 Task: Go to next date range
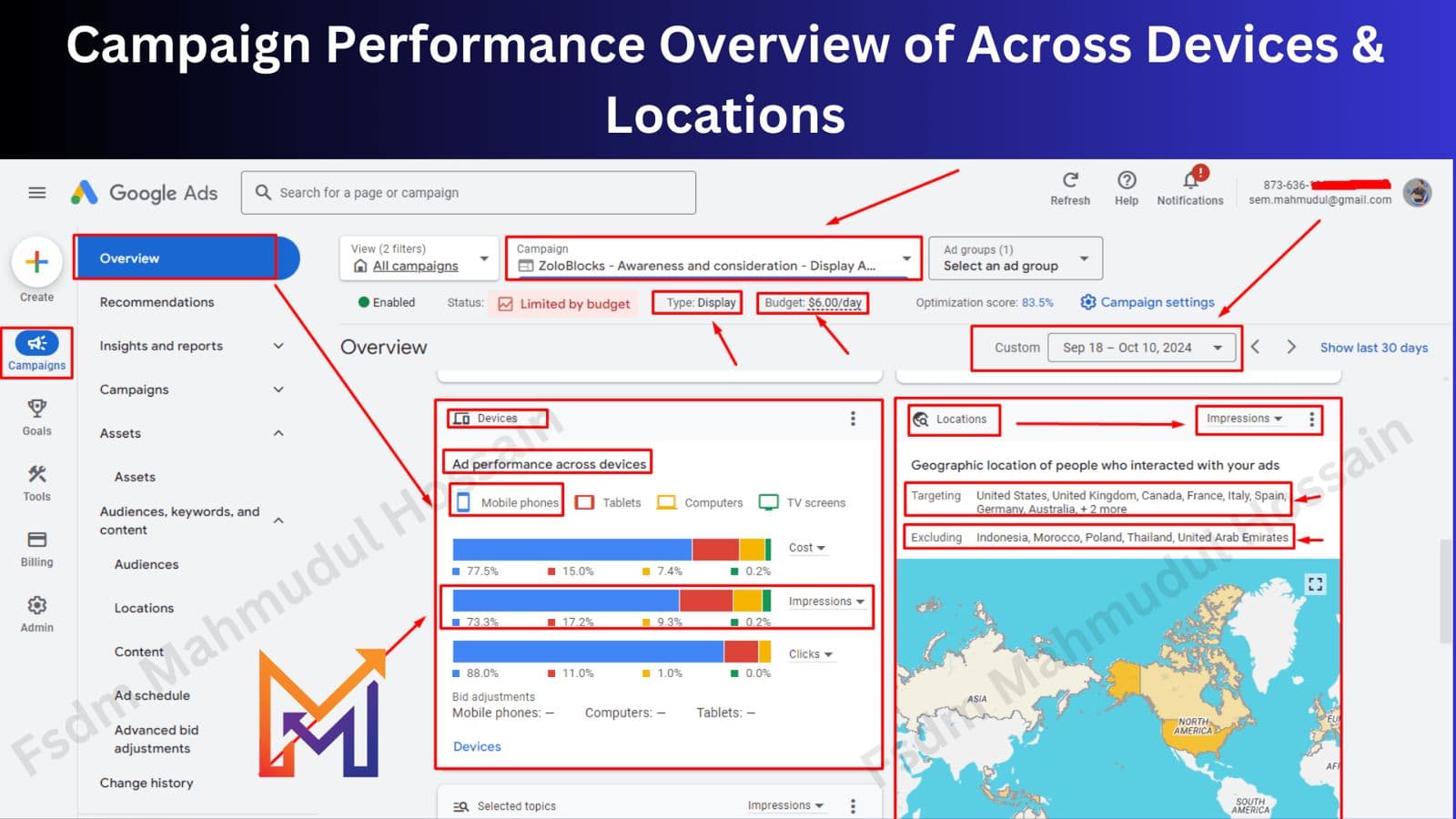1291,347
